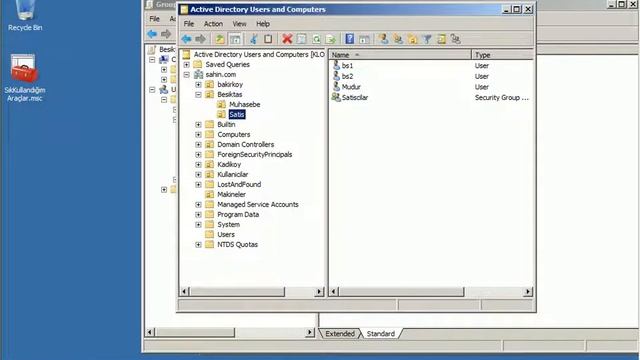Select the Computers container in tree
This screenshot has width=640, height=360.
233,134
